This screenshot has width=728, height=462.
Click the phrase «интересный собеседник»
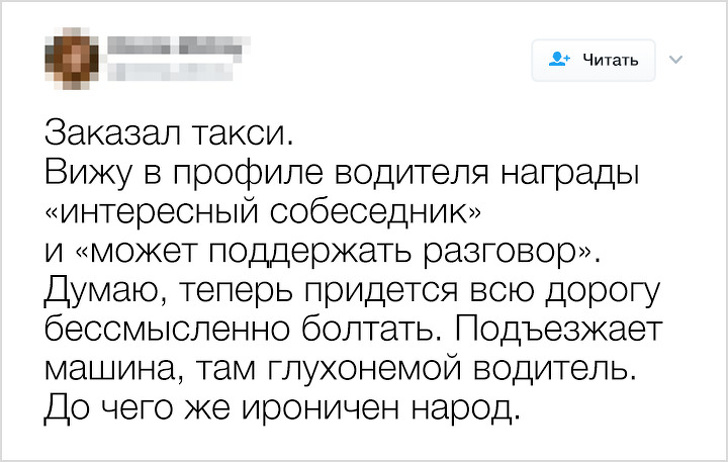tap(264, 213)
